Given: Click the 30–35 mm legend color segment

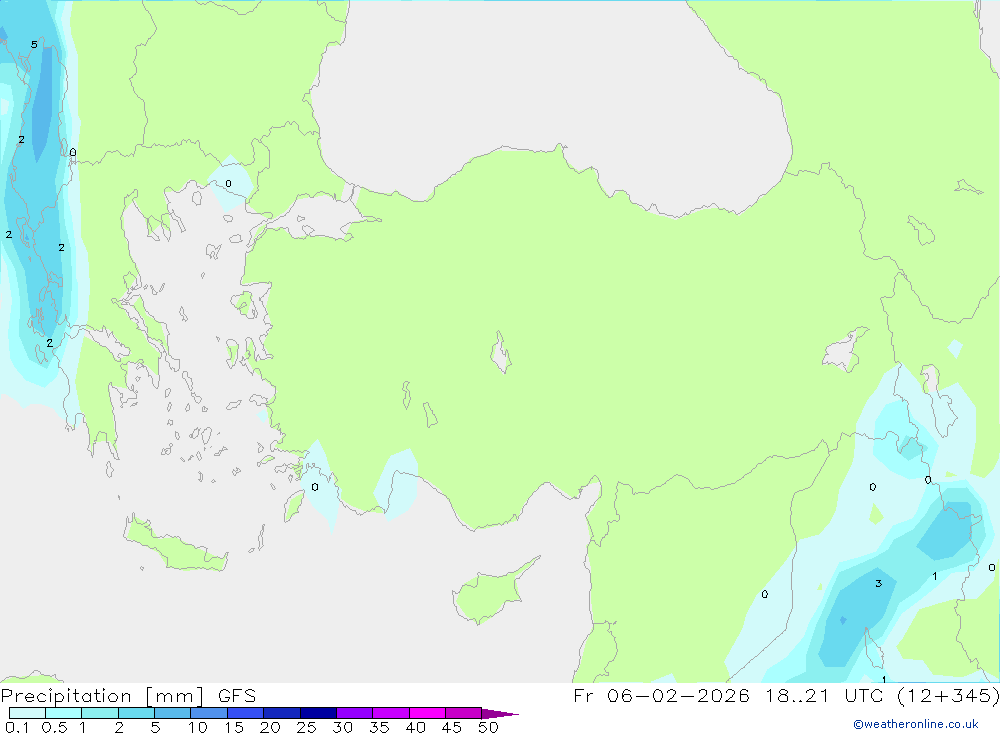Looking at the screenshot, I should coord(355,713).
